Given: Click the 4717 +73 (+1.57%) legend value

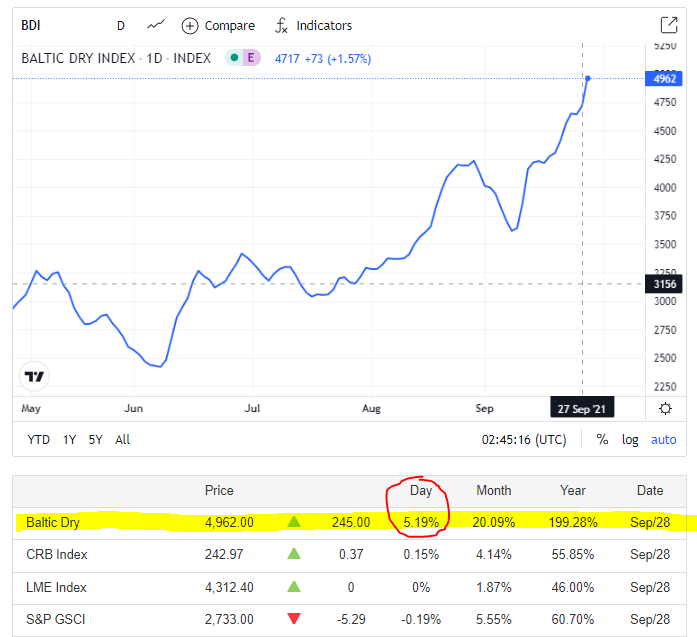Looking at the screenshot, I should (323, 59).
